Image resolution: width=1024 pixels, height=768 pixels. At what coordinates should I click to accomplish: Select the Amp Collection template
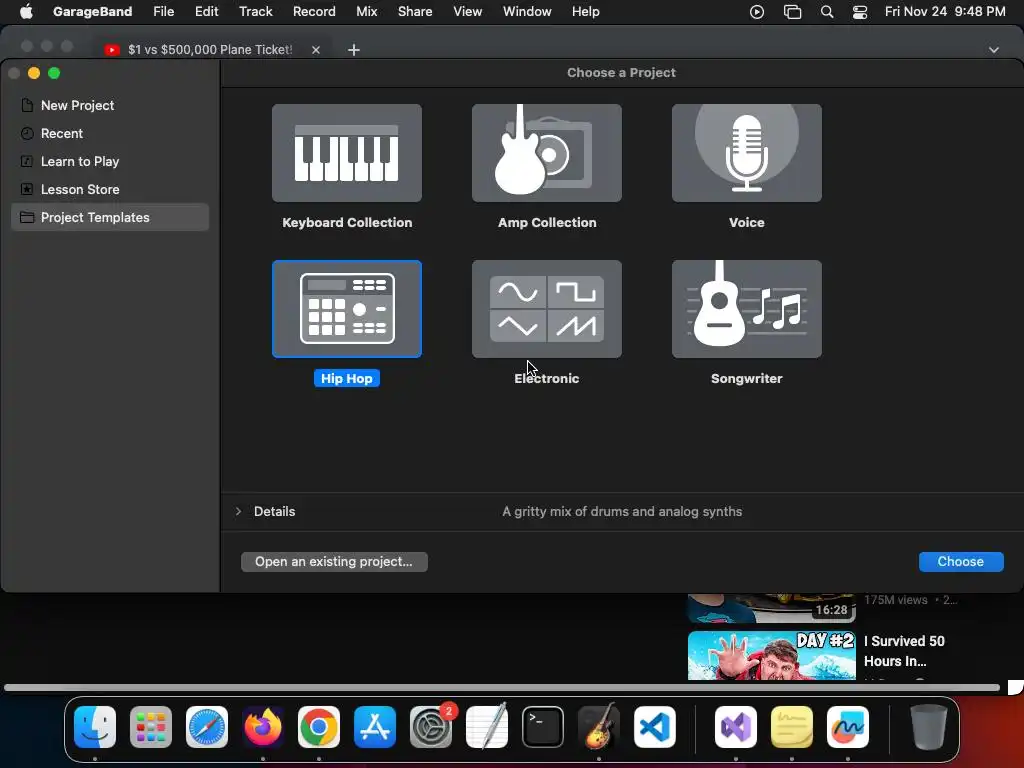pyautogui.click(x=547, y=153)
